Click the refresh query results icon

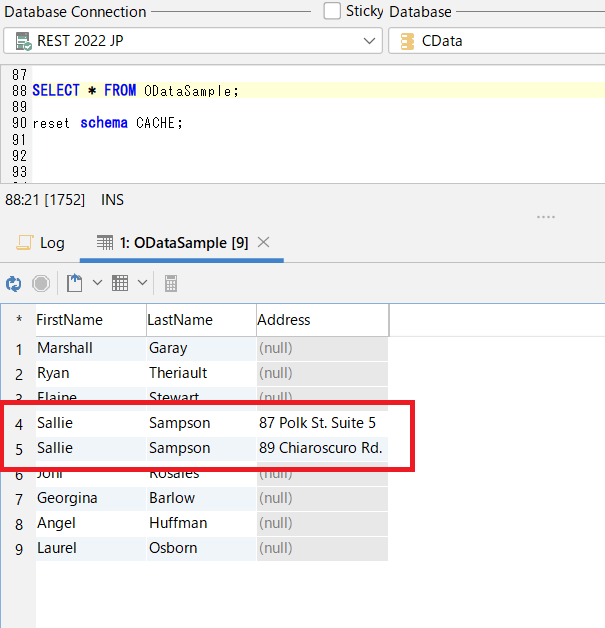point(14,284)
